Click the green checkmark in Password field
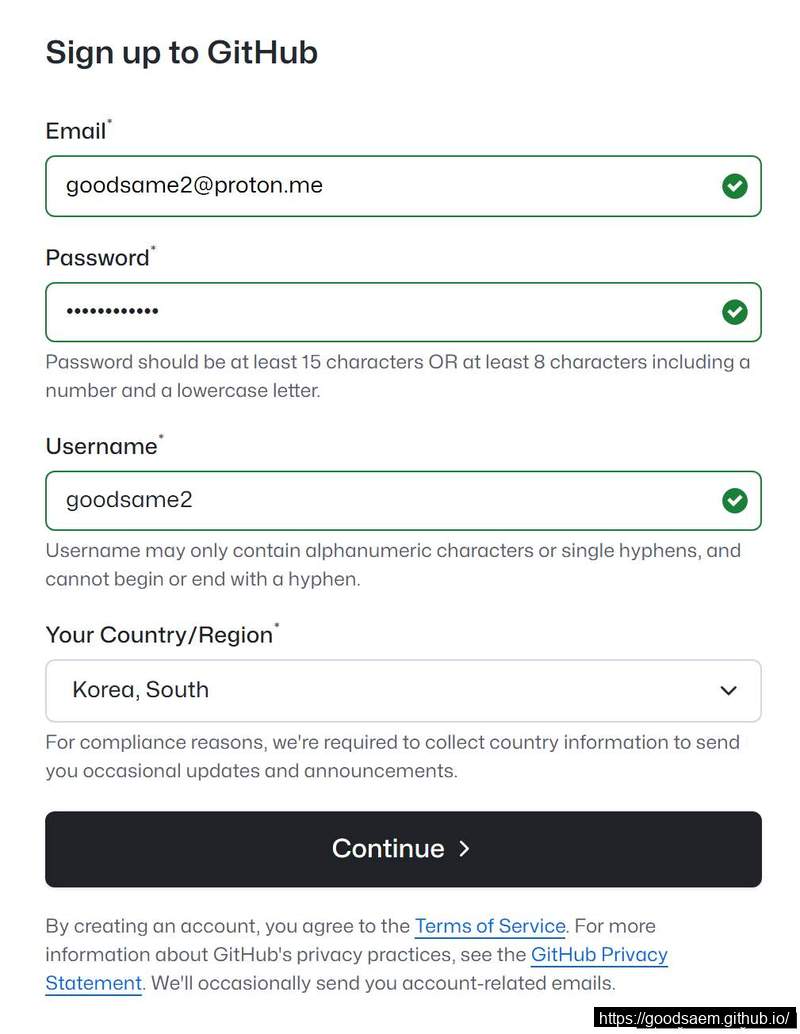The image size is (800, 1034). tap(734, 312)
